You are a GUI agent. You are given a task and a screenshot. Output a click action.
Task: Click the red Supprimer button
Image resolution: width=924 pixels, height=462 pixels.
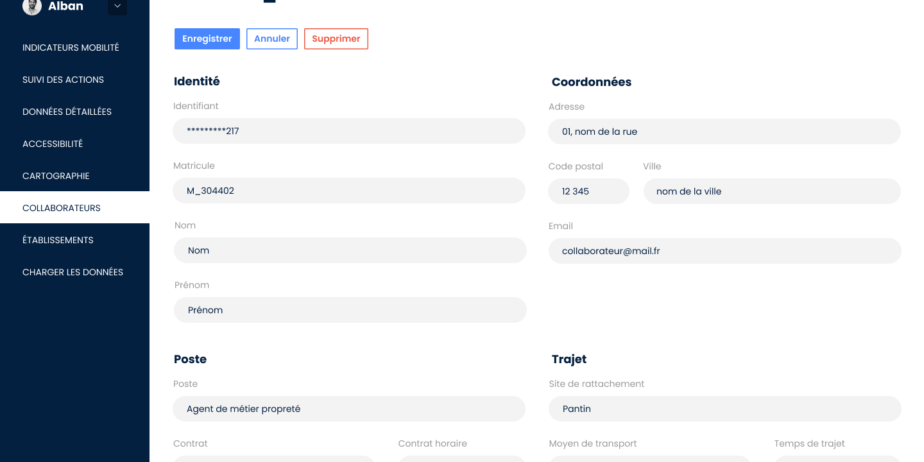(336, 39)
